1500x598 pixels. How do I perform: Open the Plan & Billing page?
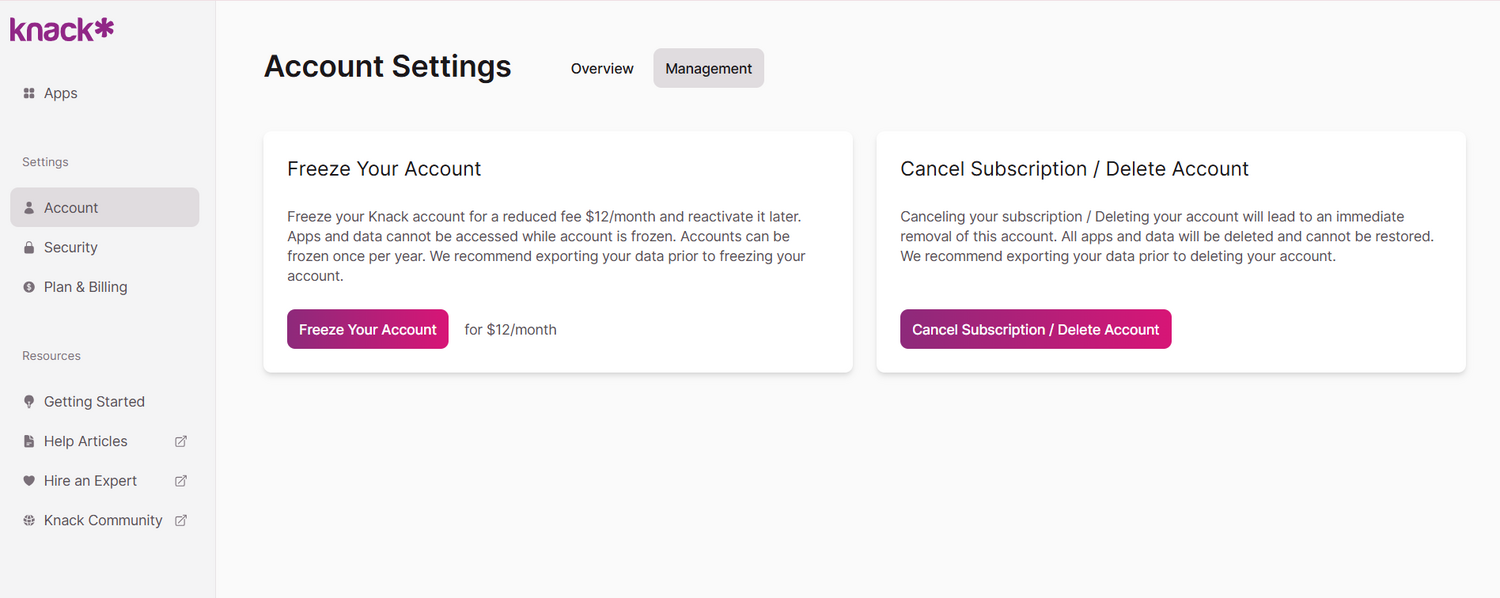[x=86, y=287]
